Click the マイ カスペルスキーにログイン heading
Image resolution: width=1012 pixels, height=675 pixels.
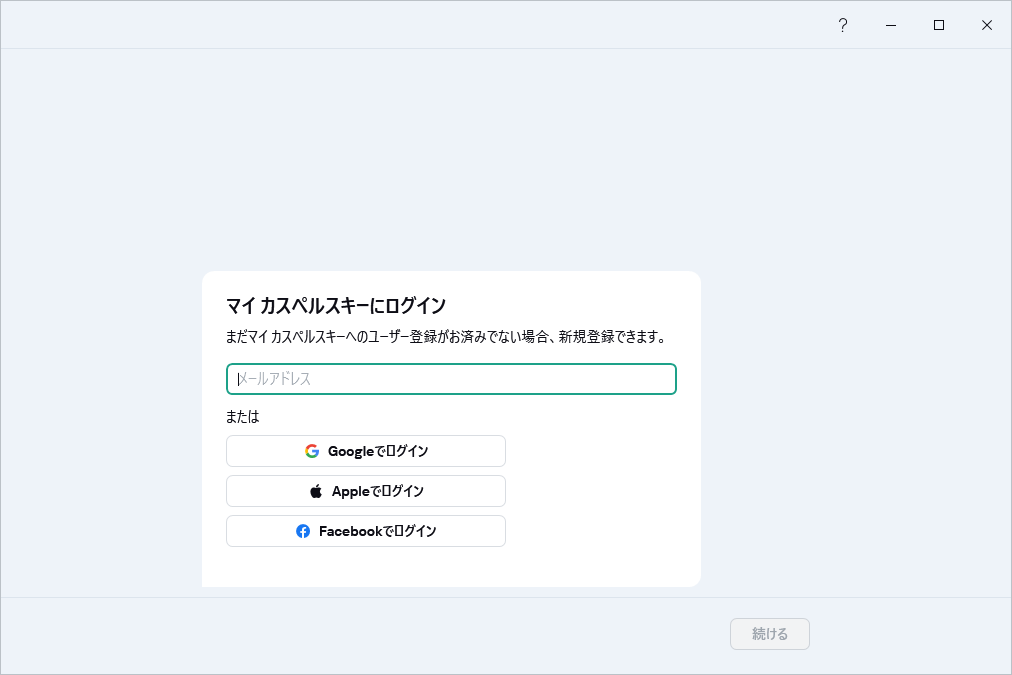(336, 305)
